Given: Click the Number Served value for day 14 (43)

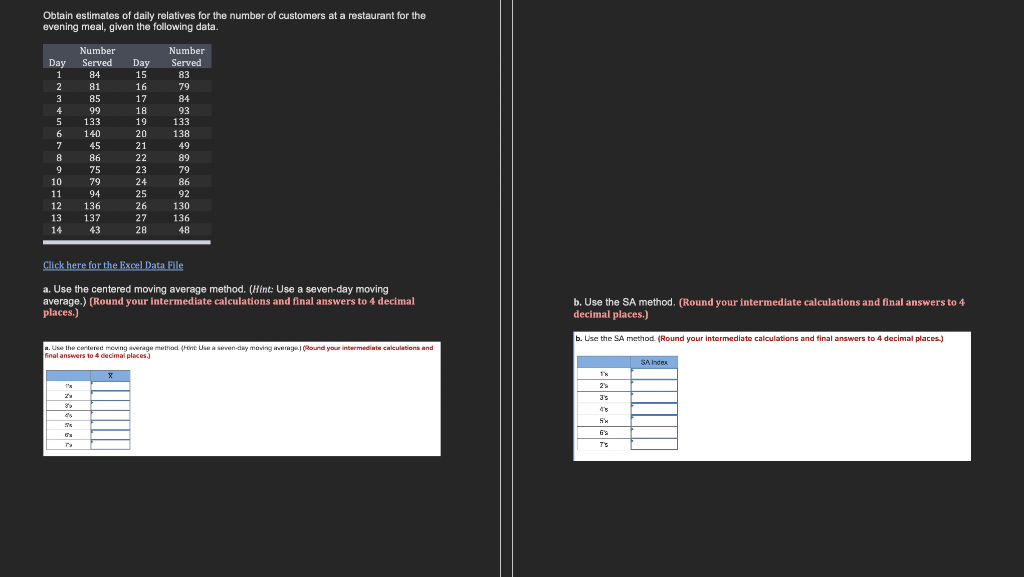Looking at the screenshot, I should (x=95, y=230).
